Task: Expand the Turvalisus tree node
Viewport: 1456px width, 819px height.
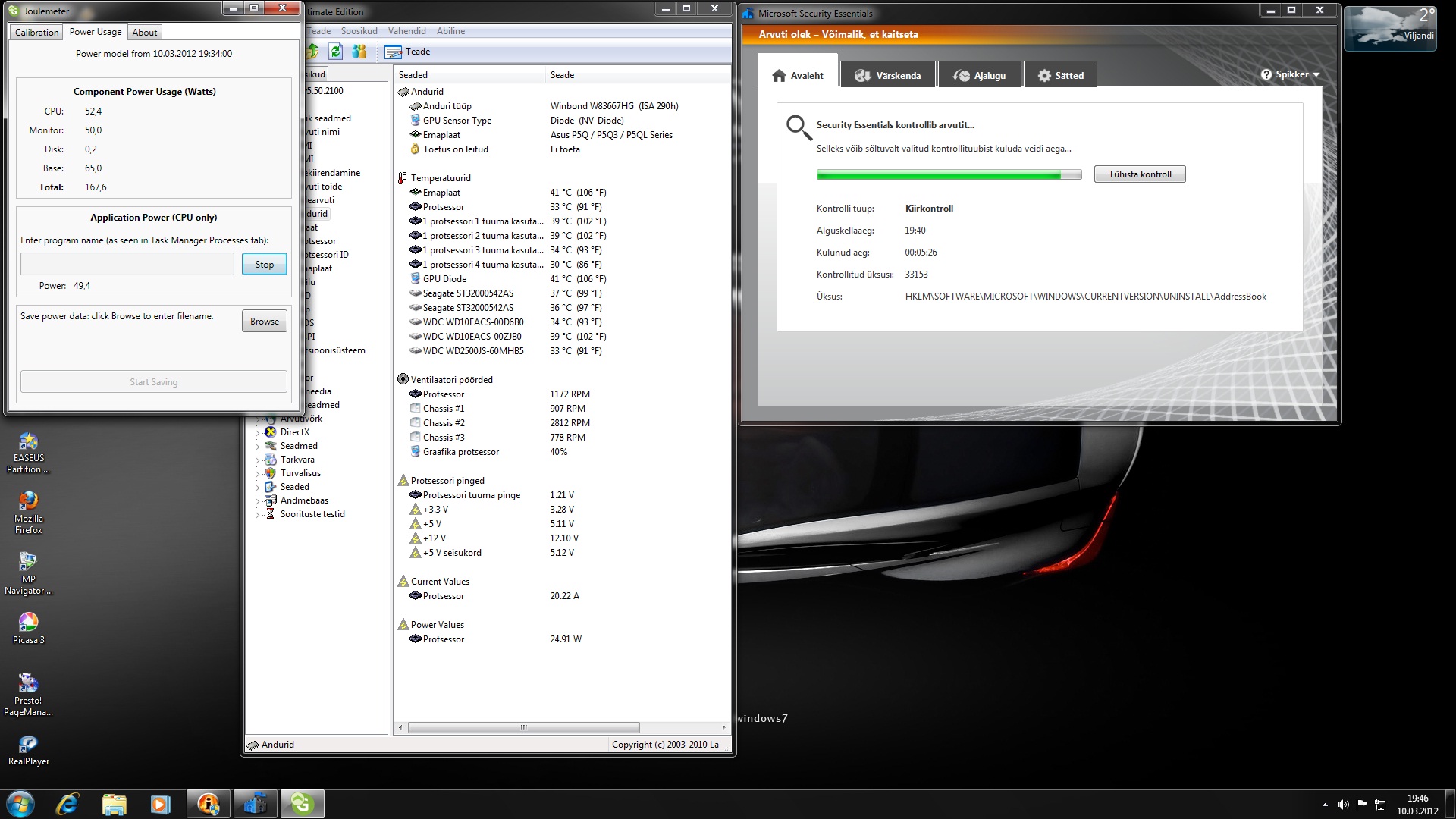Action: (257, 474)
